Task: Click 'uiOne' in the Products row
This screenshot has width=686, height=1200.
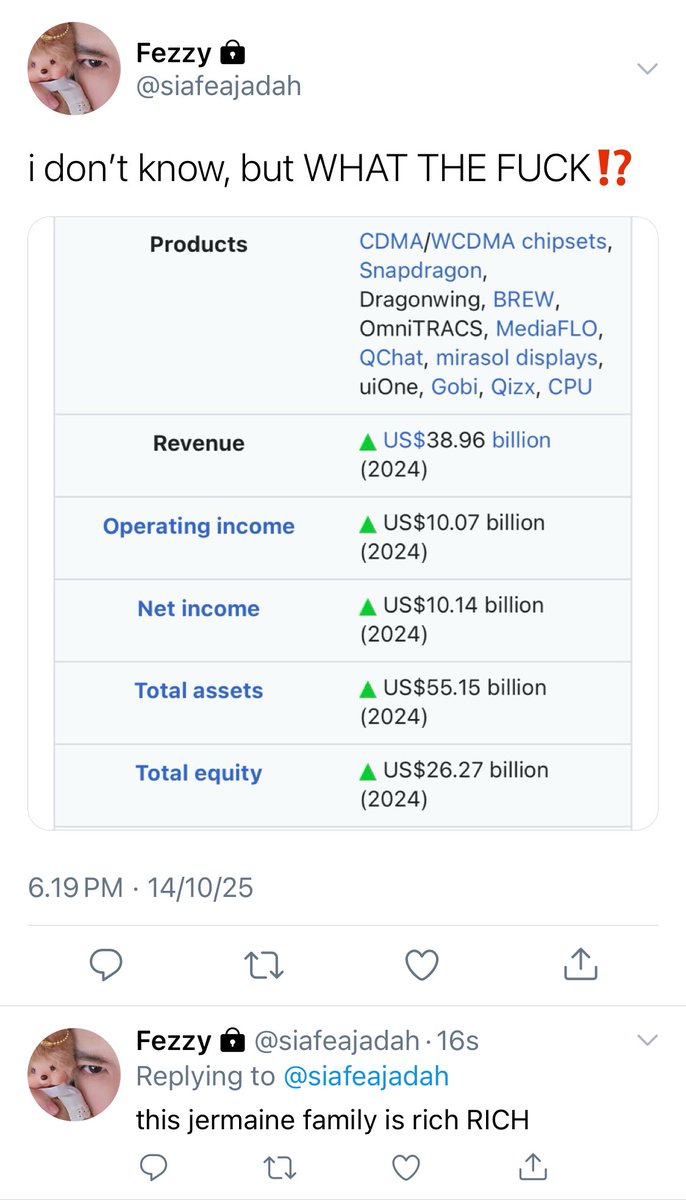Action: click(388, 387)
